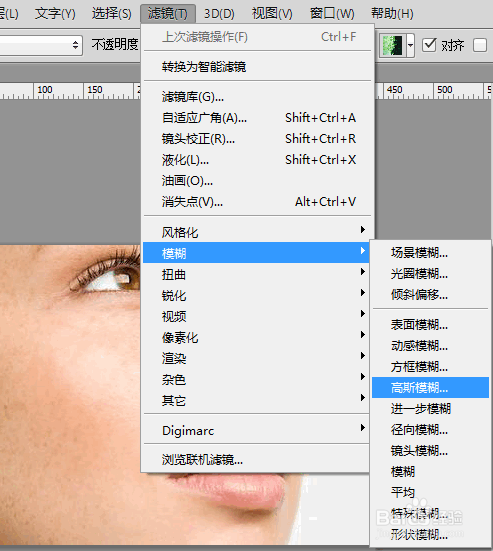Open the 视图(V) menu
The height and width of the screenshot is (551, 493).
[272, 14]
